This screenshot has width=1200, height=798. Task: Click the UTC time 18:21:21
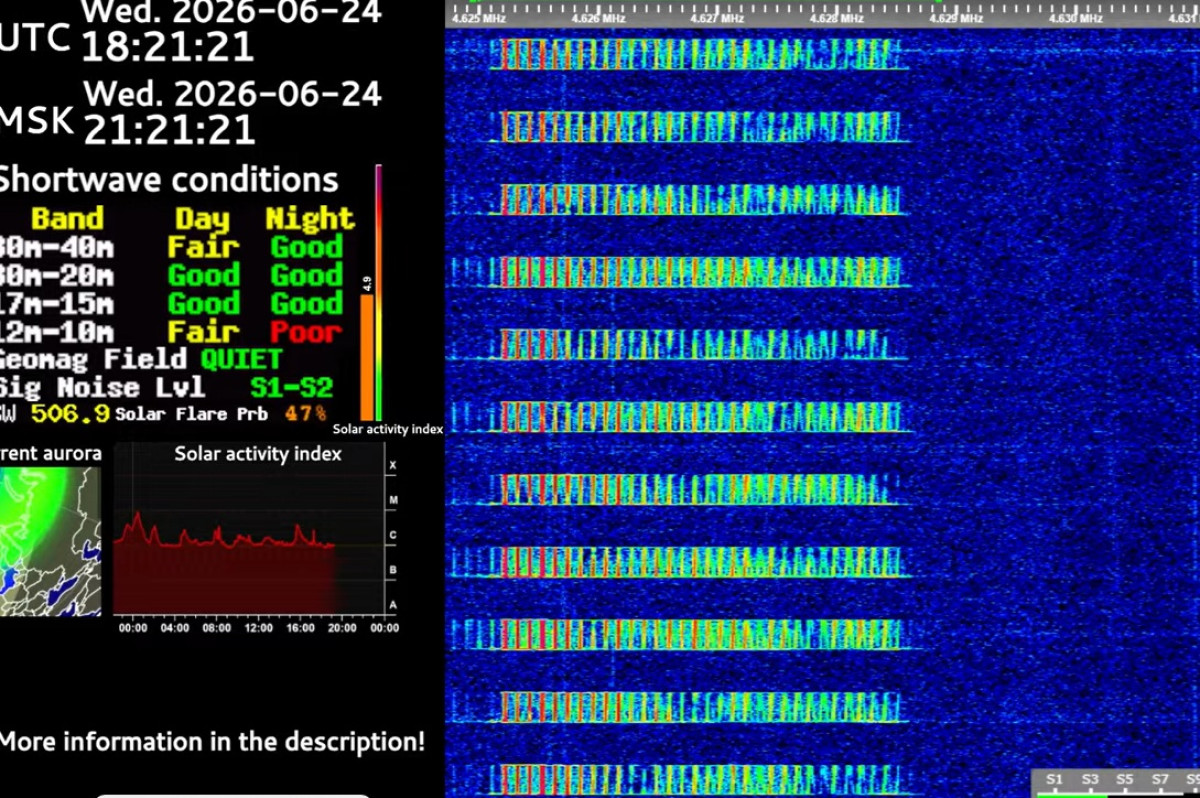[168, 46]
